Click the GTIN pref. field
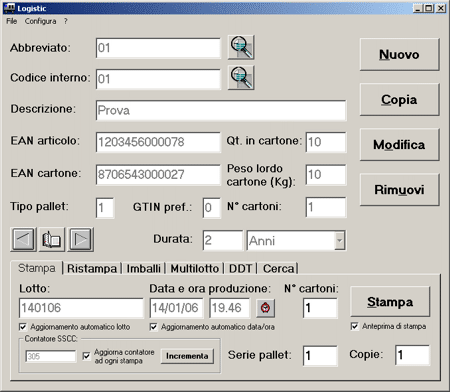Viewport: 450px width, 392px height. pos(212,208)
